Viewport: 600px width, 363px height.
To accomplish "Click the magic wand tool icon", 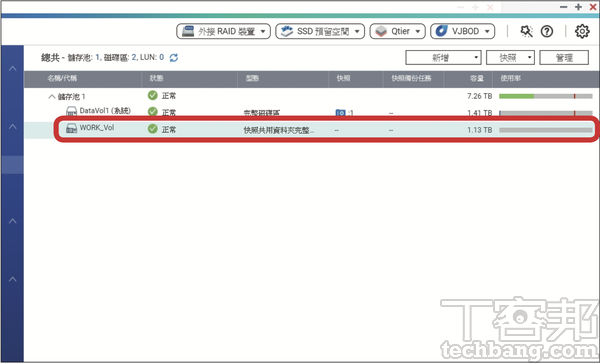I will pyautogui.click(x=527, y=31).
